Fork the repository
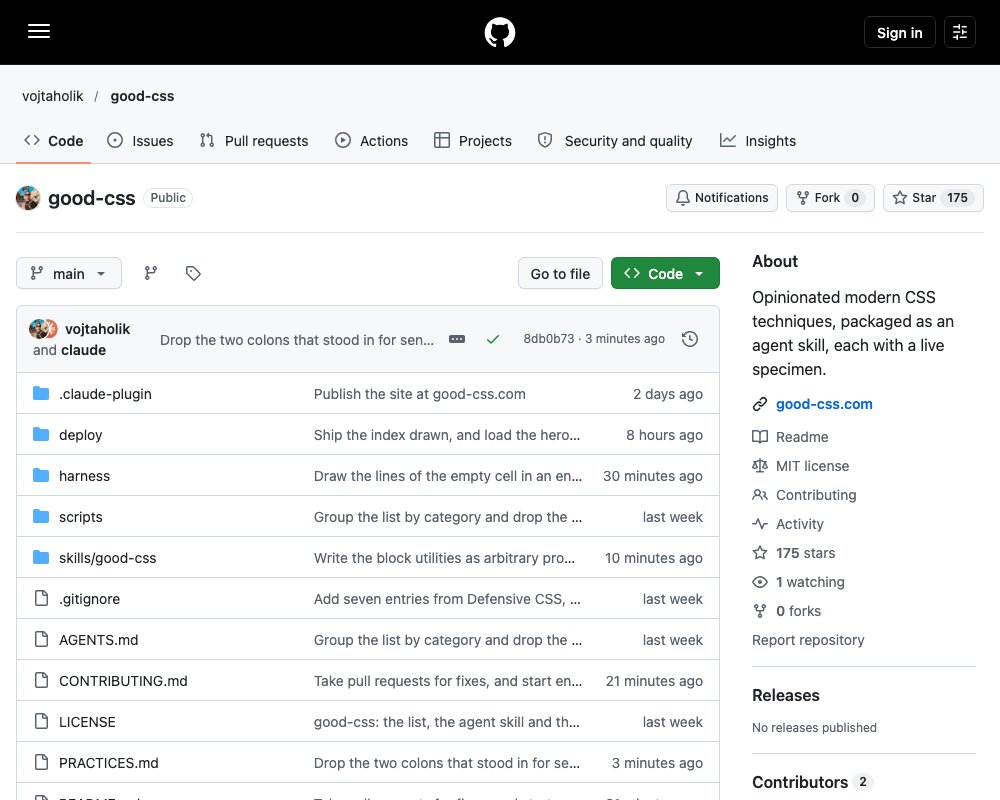This screenshot has width=1000, height=800. coord(830,198)
